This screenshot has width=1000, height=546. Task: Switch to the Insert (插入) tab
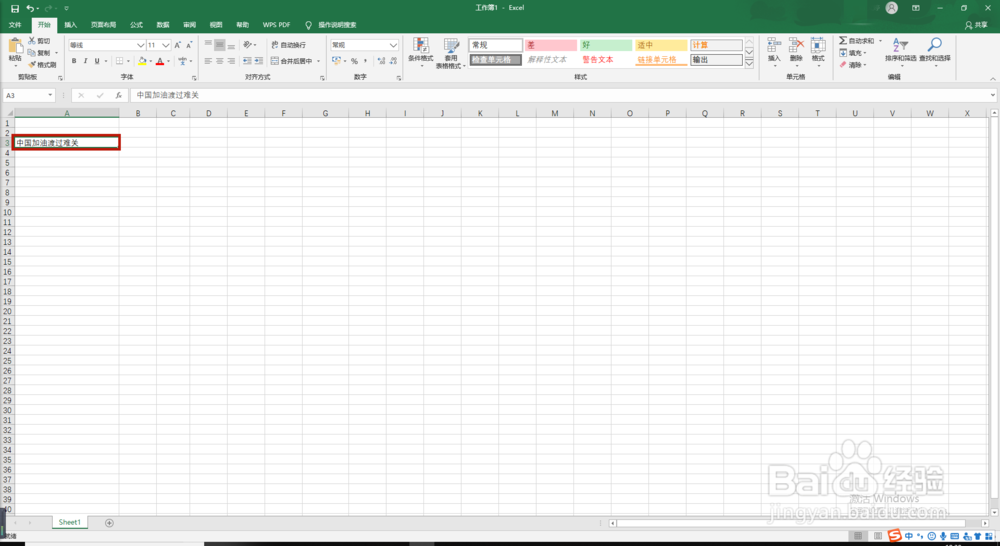pyautogui.click(x=71, y=25)
